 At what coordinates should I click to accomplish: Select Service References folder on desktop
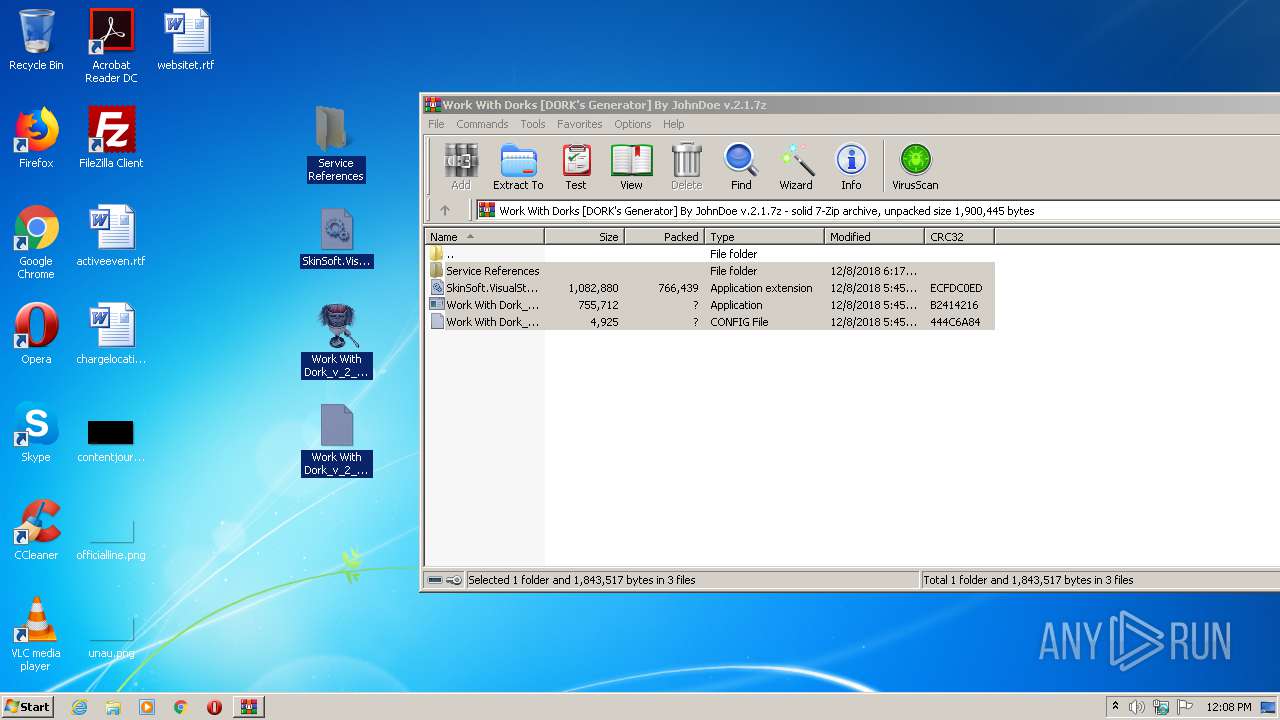(336, 144)
